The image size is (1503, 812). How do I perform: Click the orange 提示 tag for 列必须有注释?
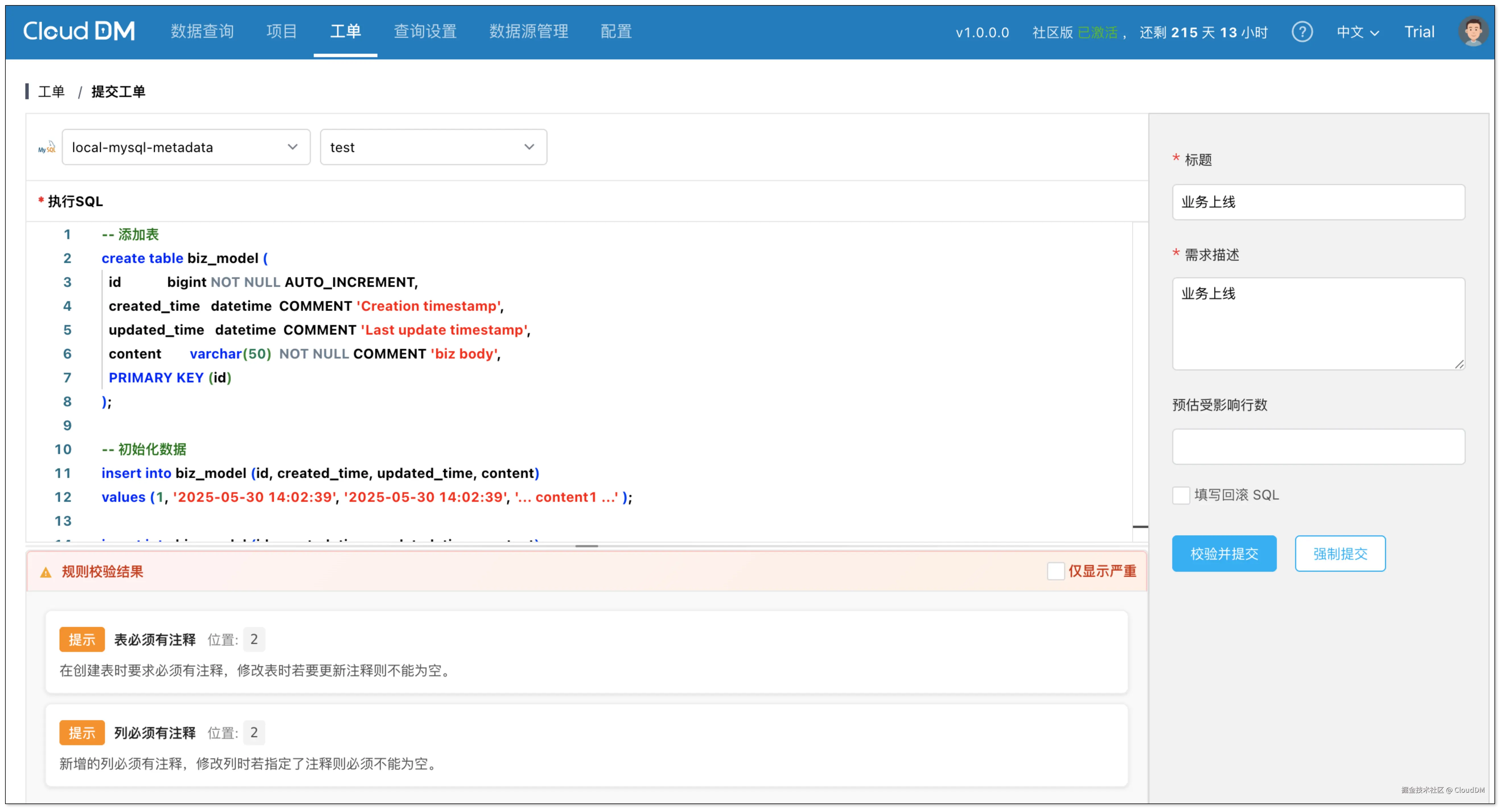(82, 733)
